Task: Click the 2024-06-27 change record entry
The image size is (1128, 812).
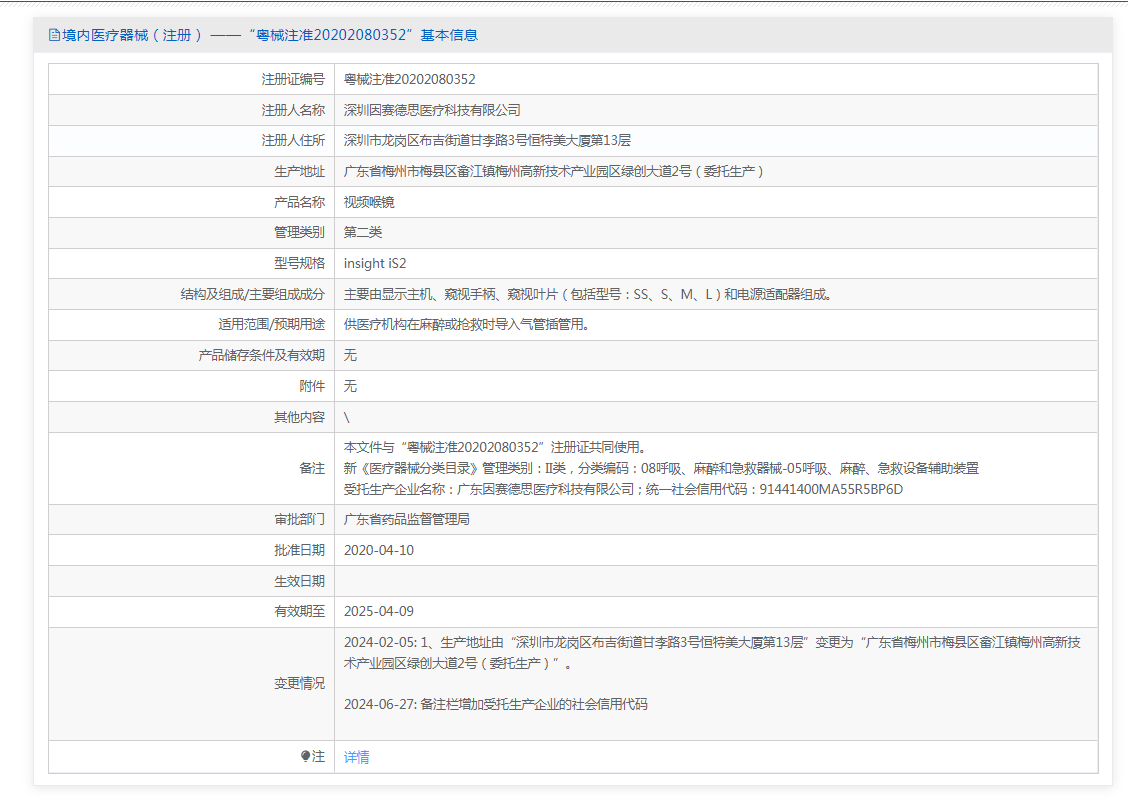Action: coord(495,704)
